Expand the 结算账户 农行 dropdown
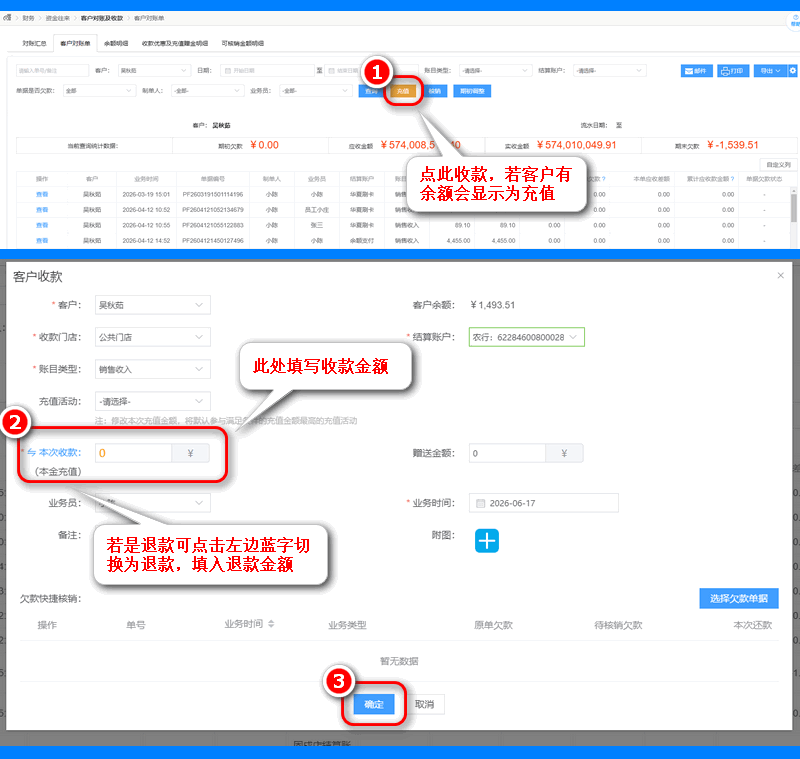This screenshot has width=800, height=759. click(527, 337)
